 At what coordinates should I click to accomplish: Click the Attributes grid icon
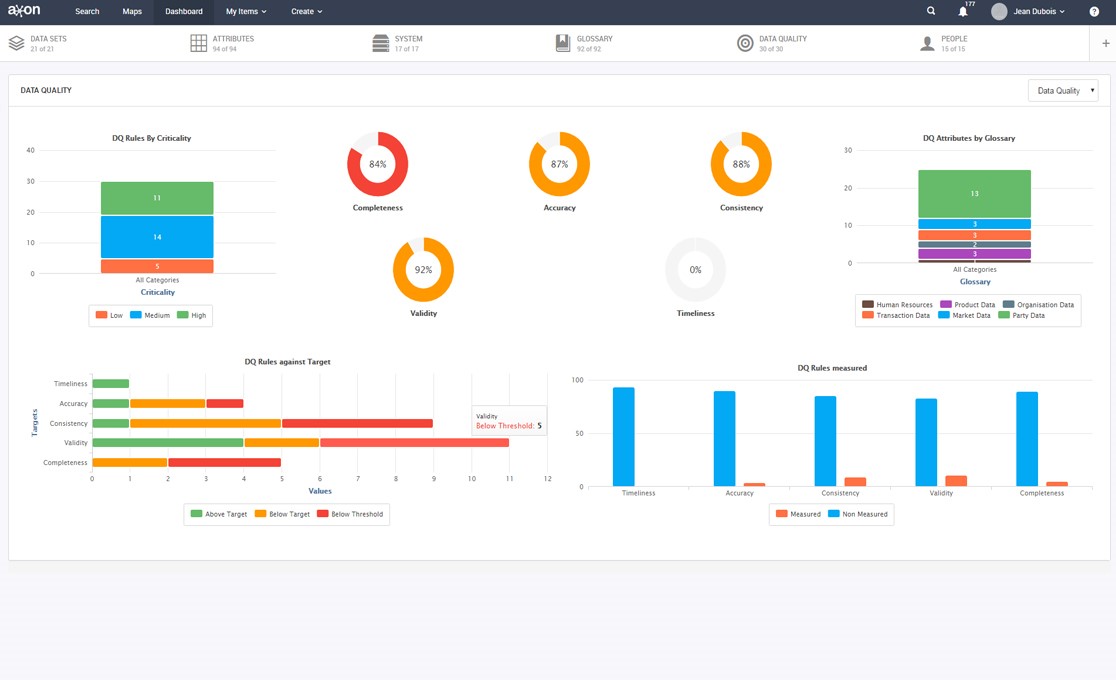point(198,43)
